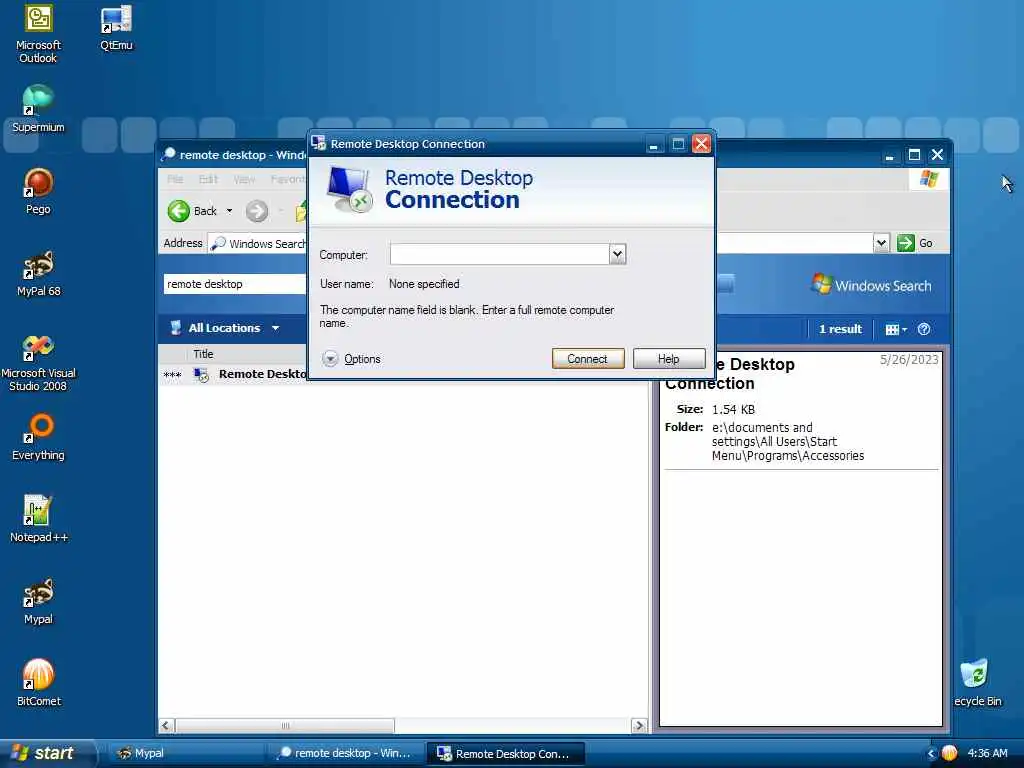Click the 4:36 AM clock
1024x768 pixels.
[x=987, y=753]
